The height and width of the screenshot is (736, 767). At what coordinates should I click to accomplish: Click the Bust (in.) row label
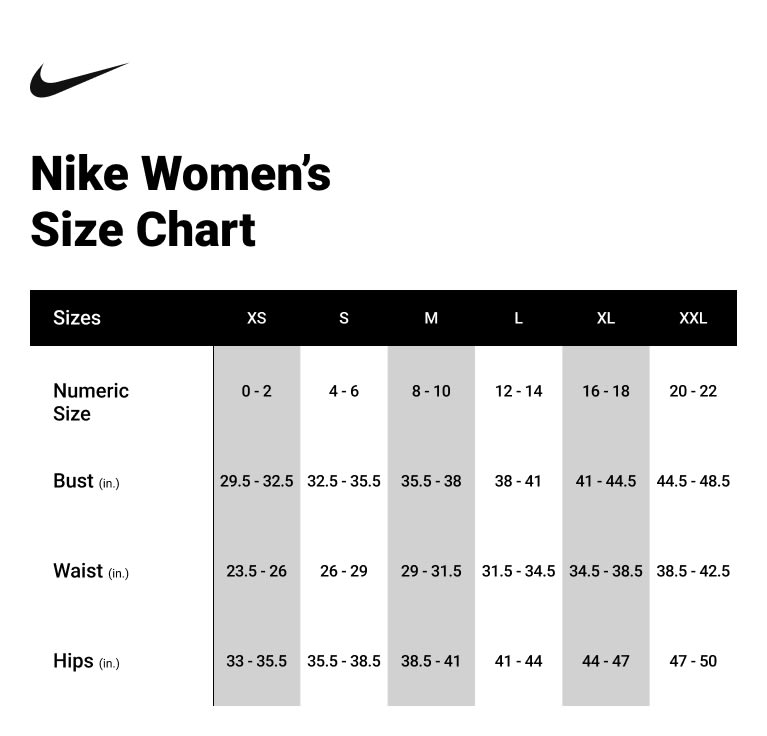[86, 481]
